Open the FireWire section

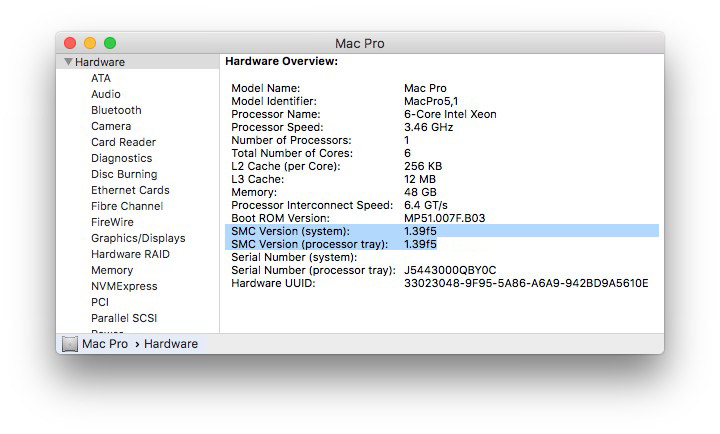pyautogui.click(x=112, y=222)
